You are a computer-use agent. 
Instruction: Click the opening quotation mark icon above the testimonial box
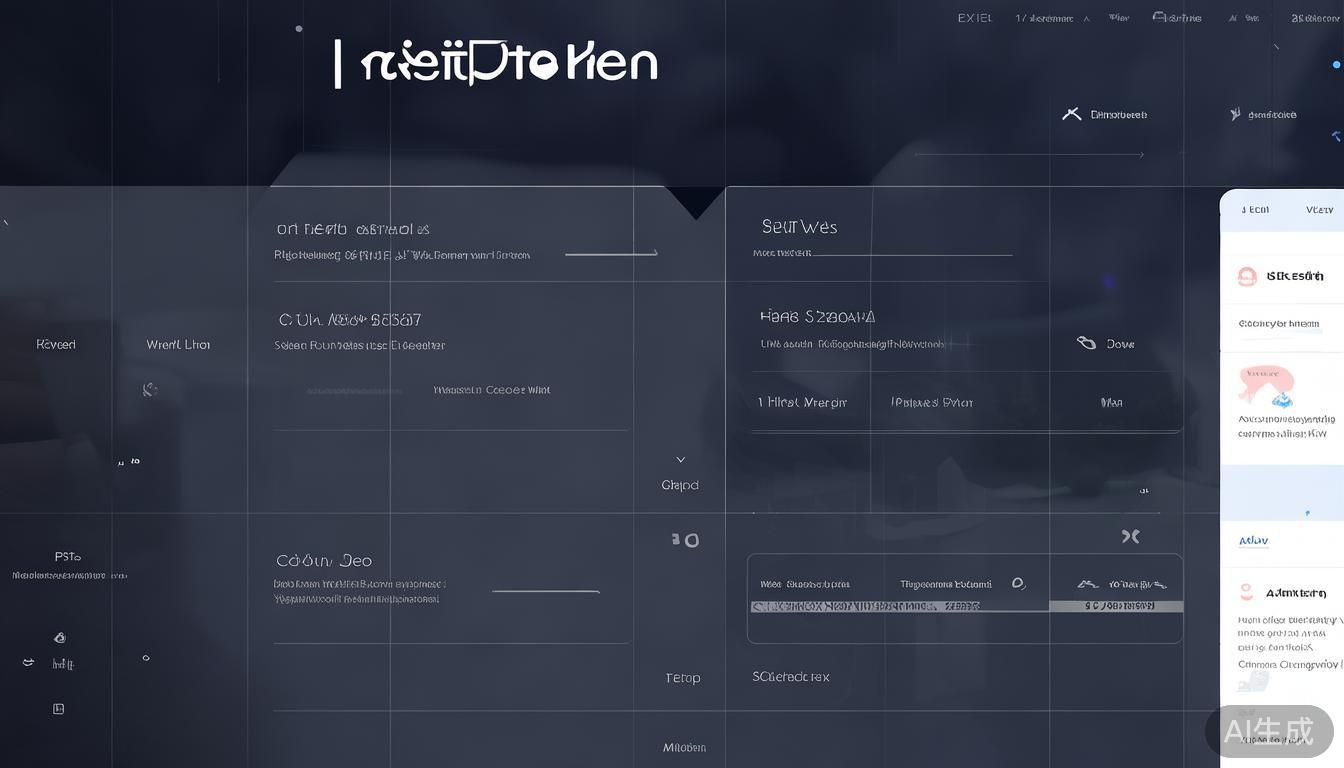click(x=686, y=540)
